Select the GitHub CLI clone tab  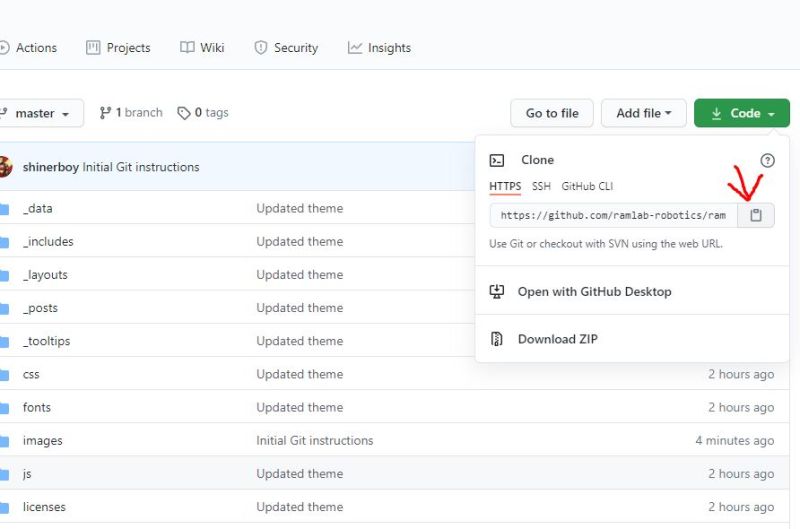click(587, 186)
